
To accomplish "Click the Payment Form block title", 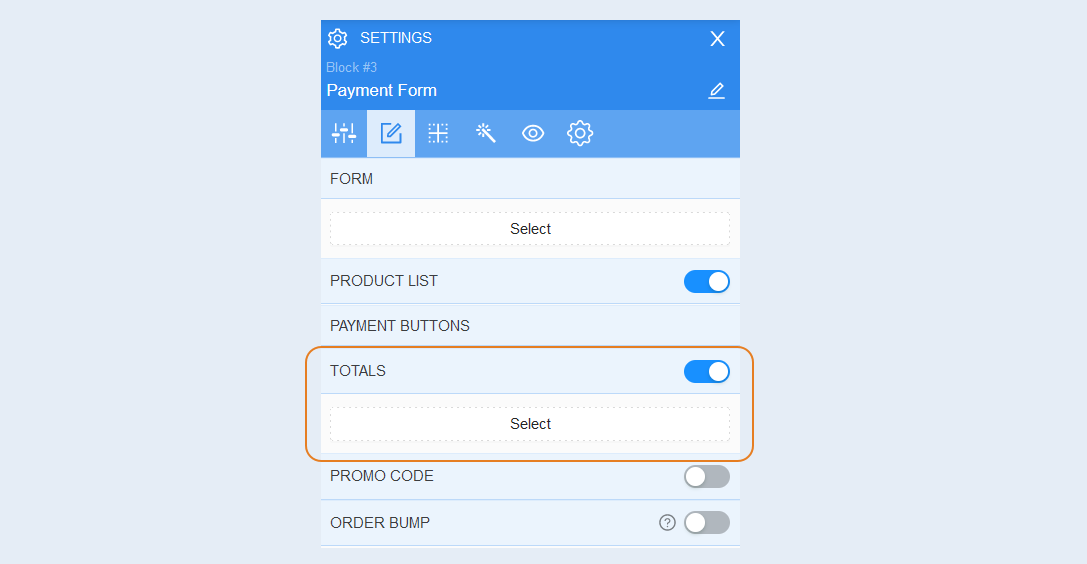I will [382, 91].
